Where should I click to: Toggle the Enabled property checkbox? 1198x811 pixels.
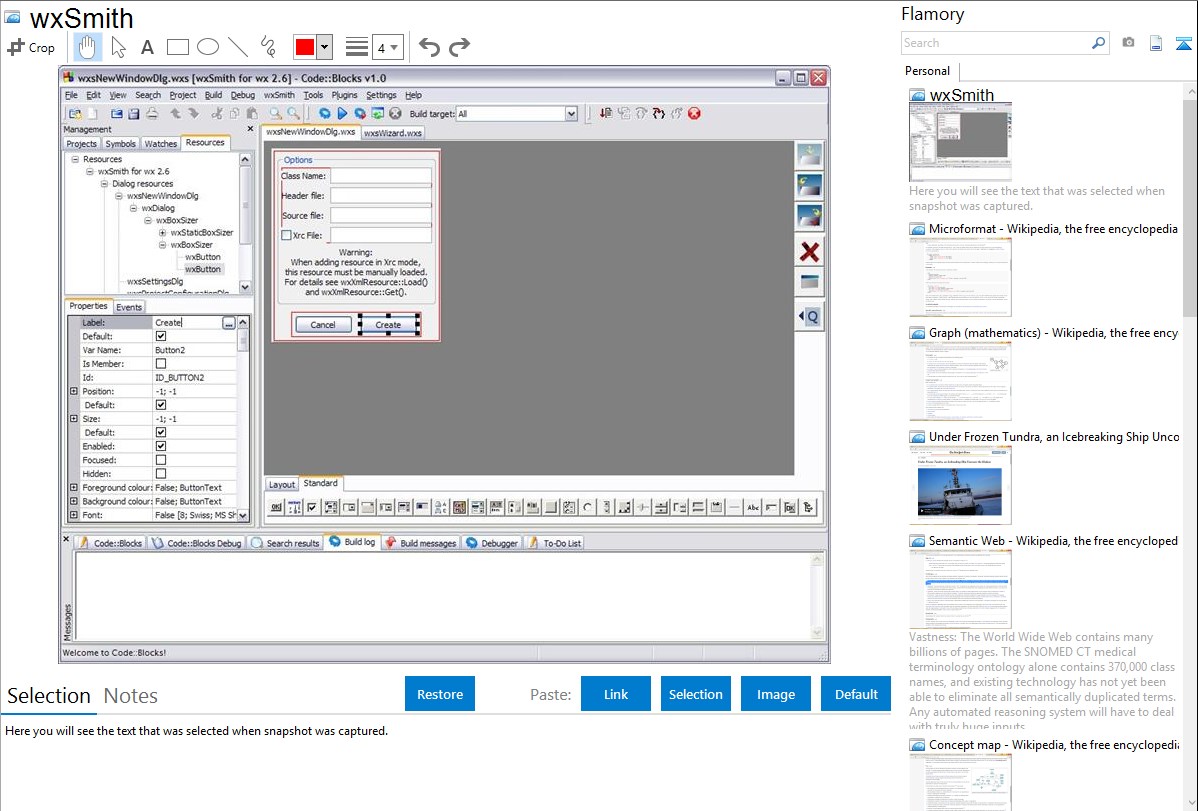[x=161, y=446]
